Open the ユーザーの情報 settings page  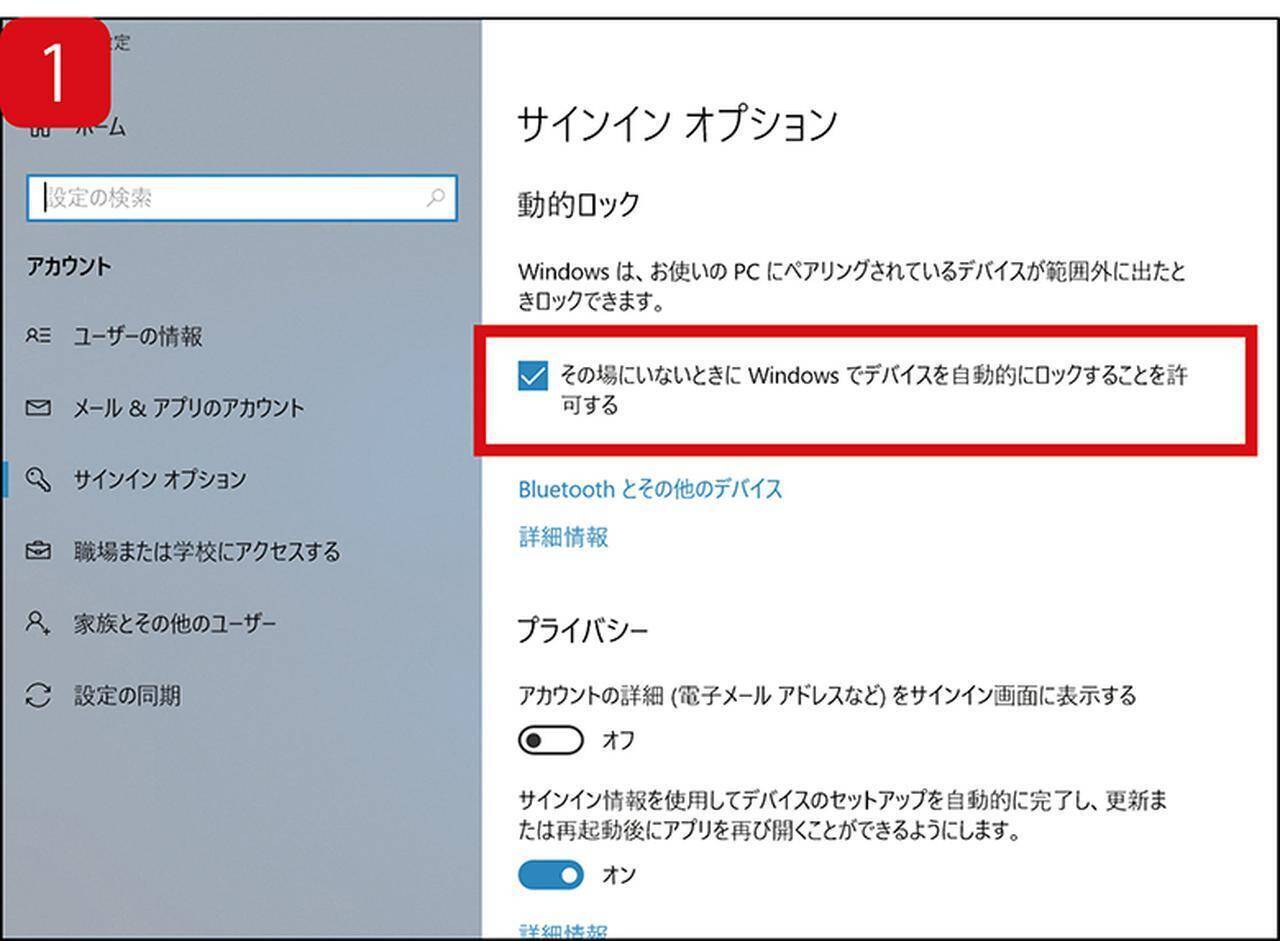point(137,337)
